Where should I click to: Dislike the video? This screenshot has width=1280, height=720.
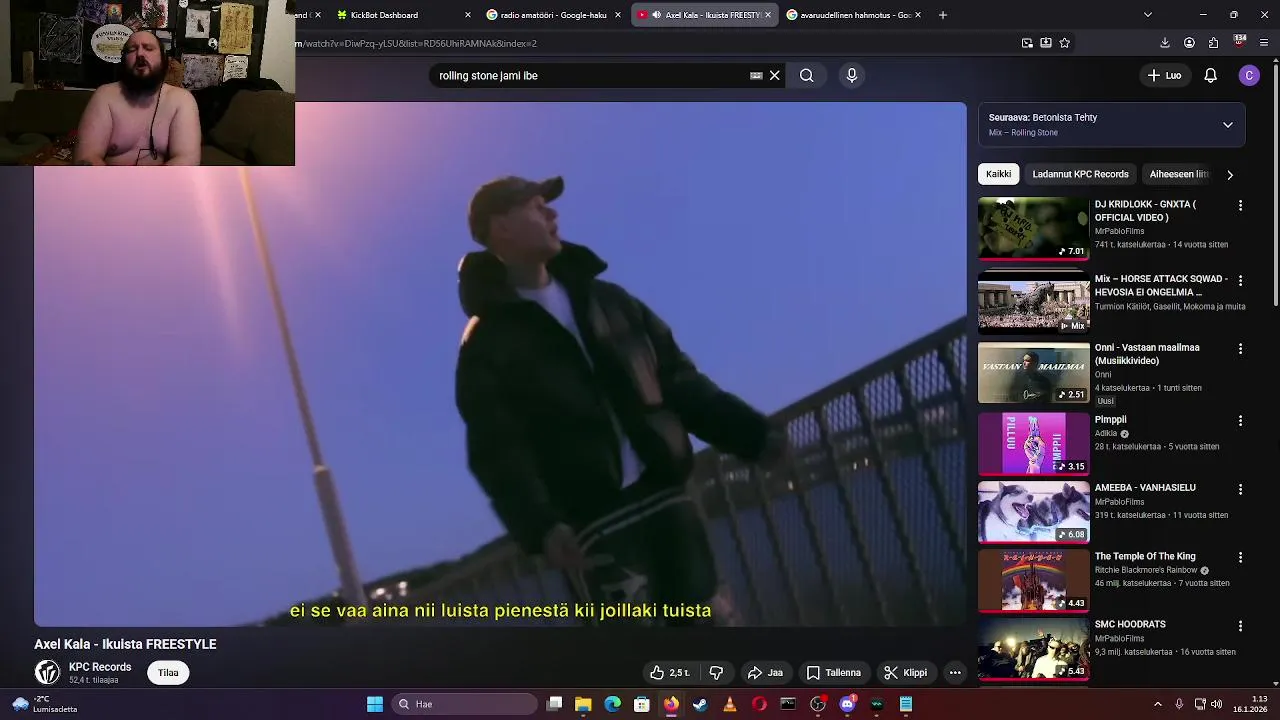(x=716, y=672)
